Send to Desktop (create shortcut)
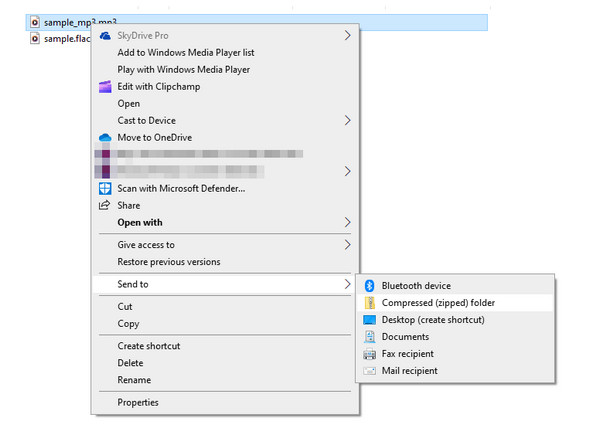Screen dimensions: 600x425 (x=455, y=320)
